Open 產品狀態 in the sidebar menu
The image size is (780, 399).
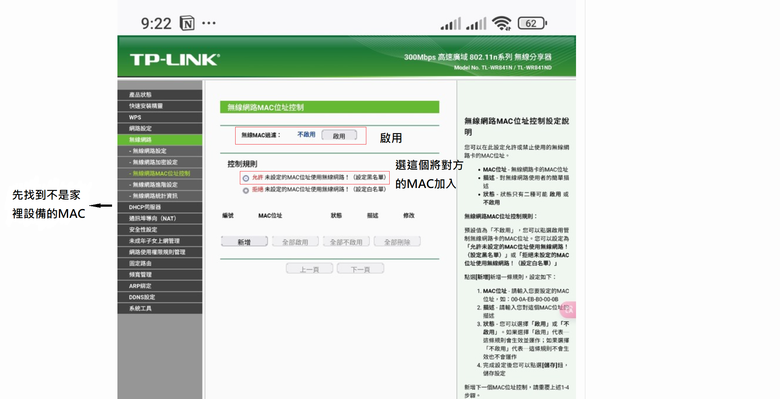(x=160, y=95)
